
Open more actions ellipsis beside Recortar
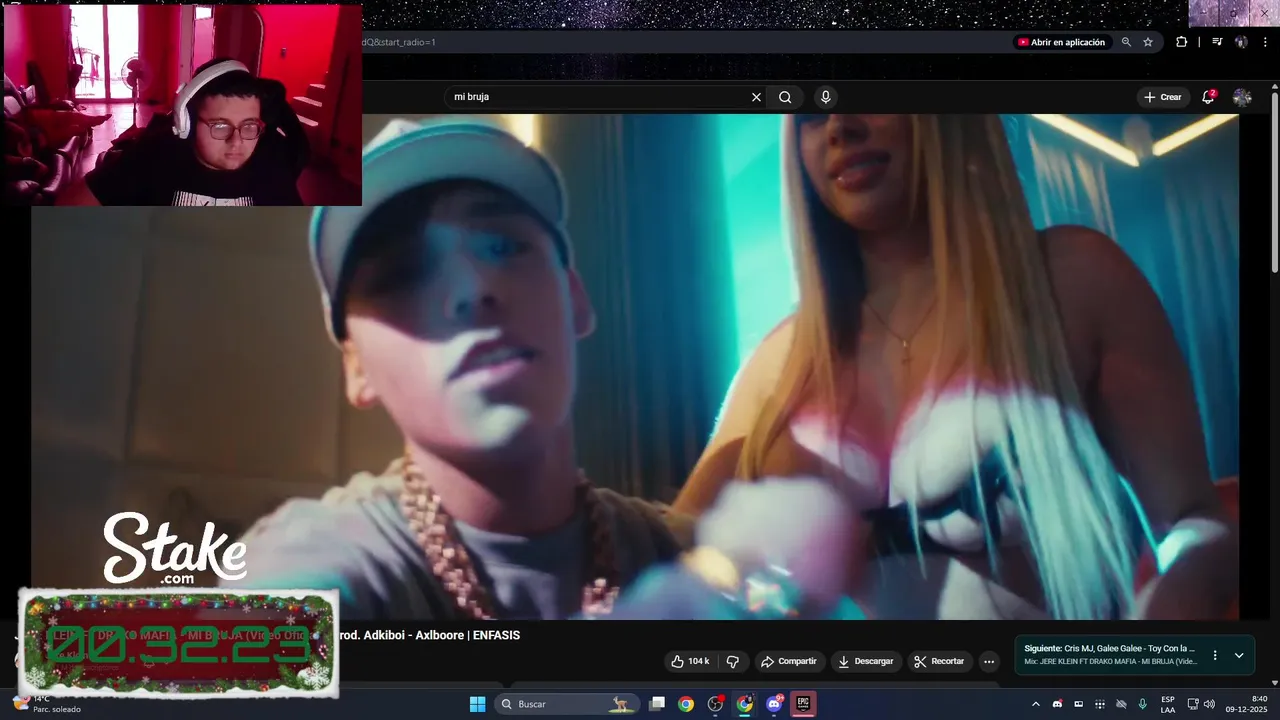coord(989,661)
